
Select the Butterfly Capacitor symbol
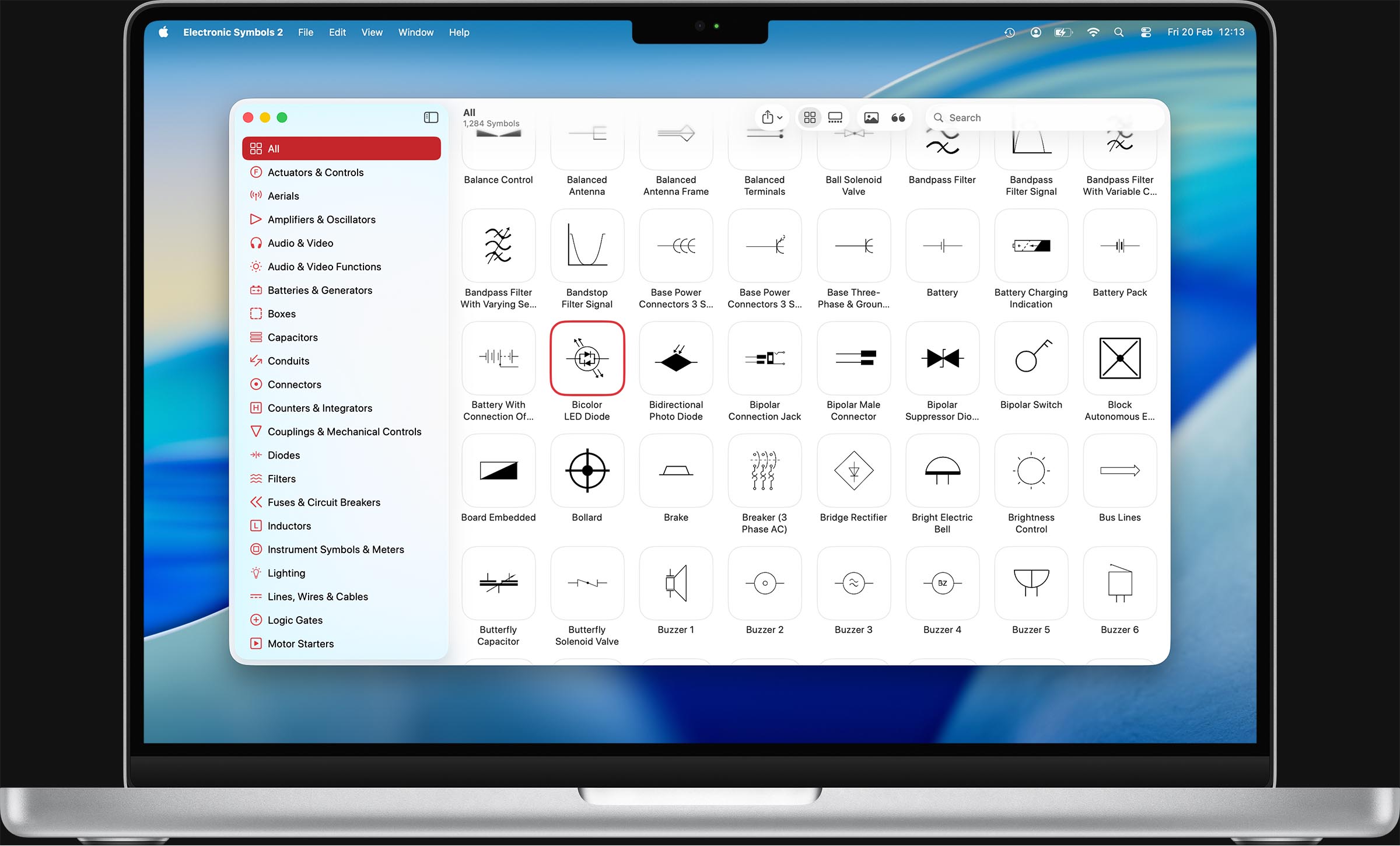pyautogui.click(x=498, y=583)
